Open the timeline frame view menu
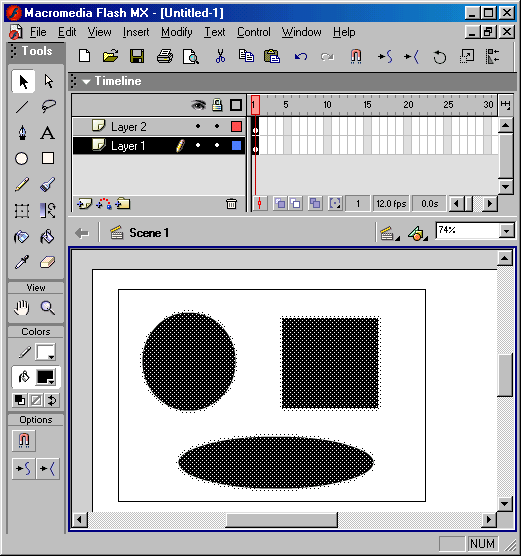Image resolution: width=521 pixels, height=556 pixels. click(505, 105)
